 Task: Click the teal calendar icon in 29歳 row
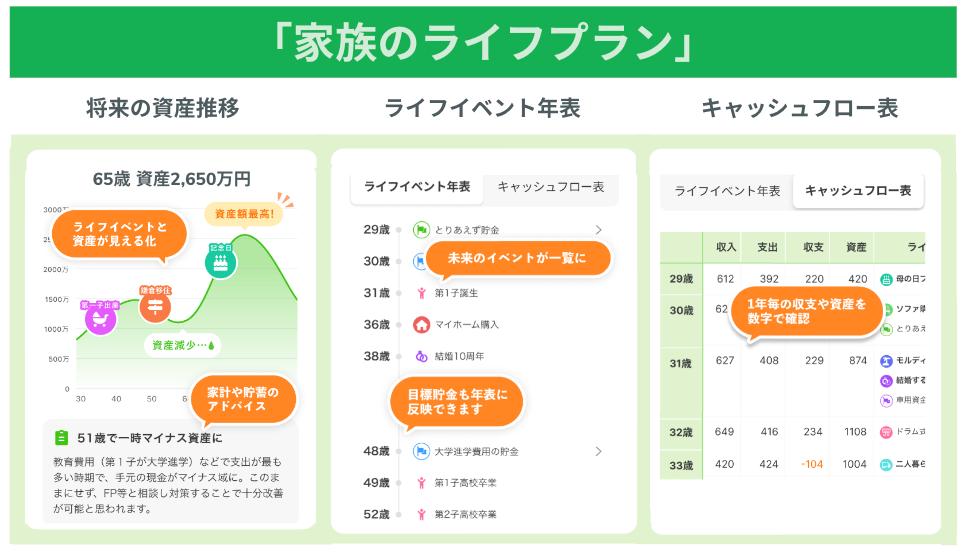point(886,279)
